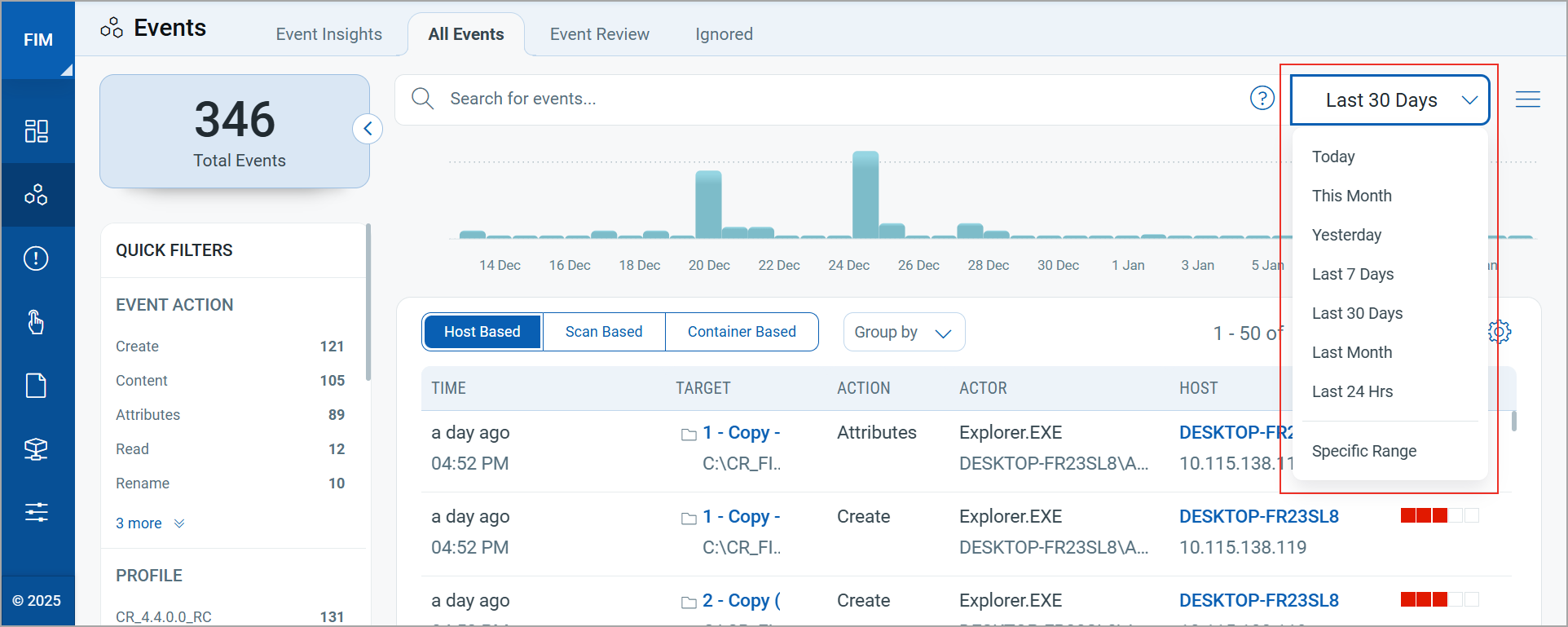The image size is (1568, 627).
Task: Open host DESKTOP-FR23SL8 in second event row
Action: (x=1258, y=517)
